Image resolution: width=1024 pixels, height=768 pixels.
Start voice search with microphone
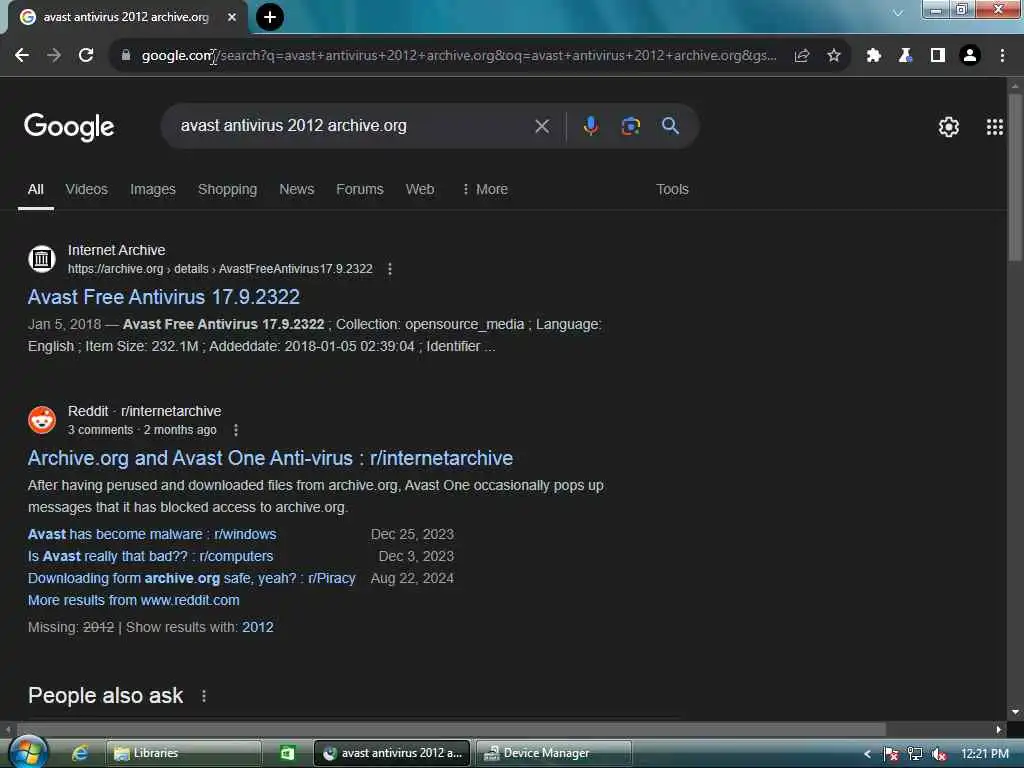pos(590,126)
